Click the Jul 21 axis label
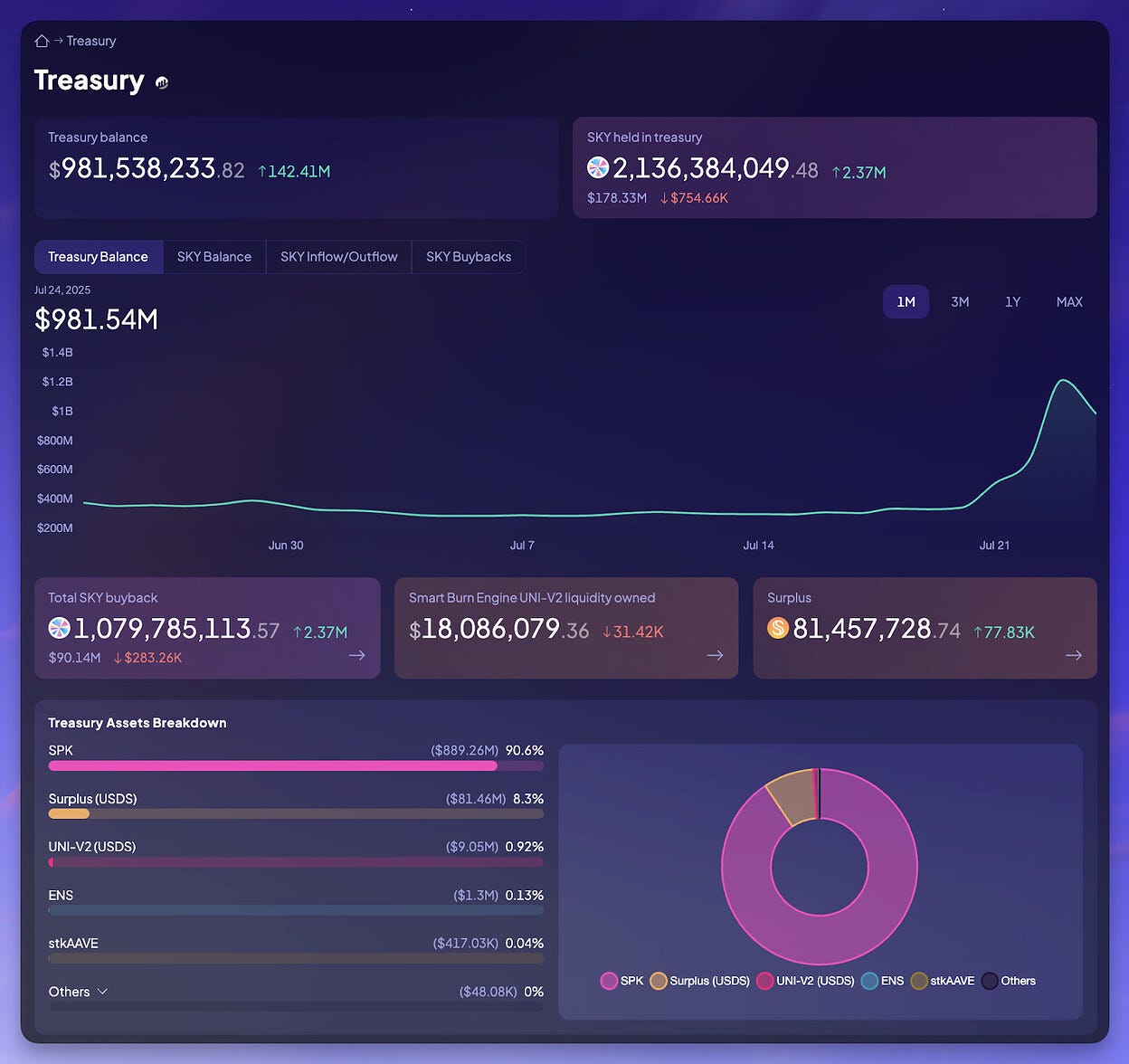This screenshot has width=1129, height=1064. coord(994,546)
